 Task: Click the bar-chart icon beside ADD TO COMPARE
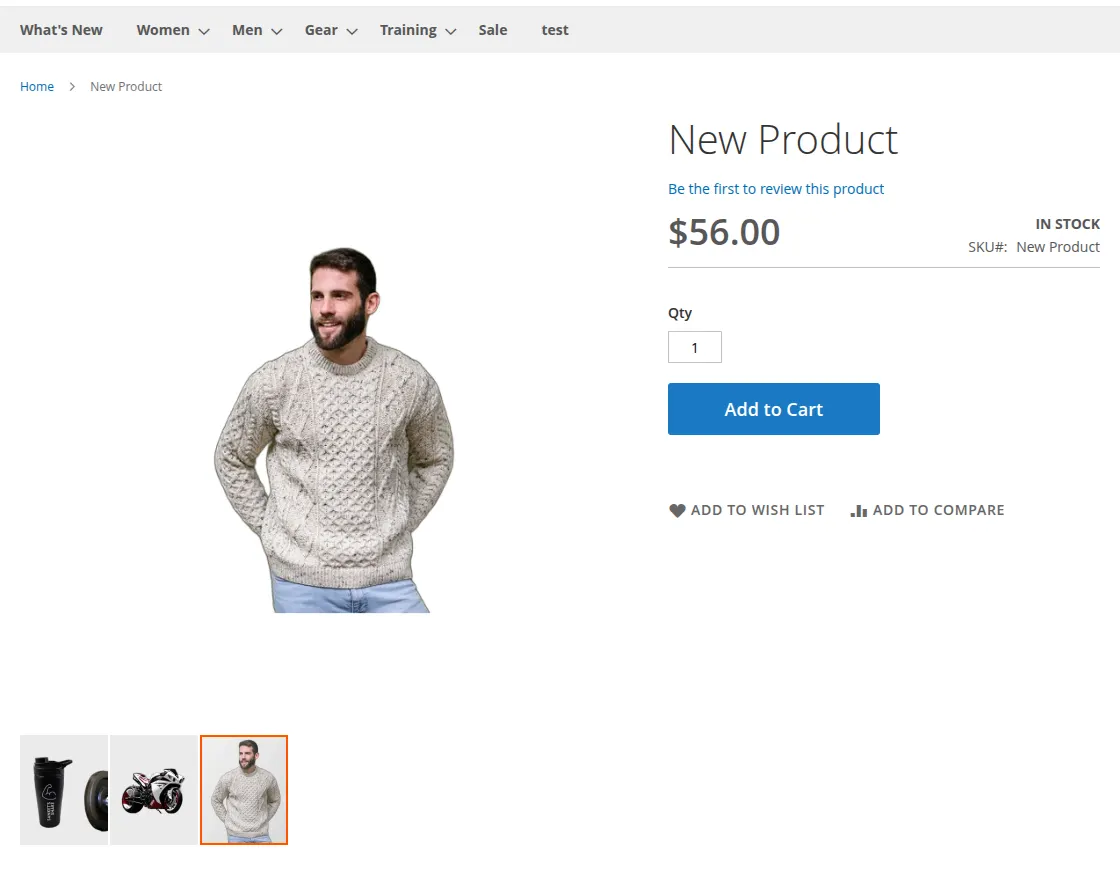tap(858, 510)
